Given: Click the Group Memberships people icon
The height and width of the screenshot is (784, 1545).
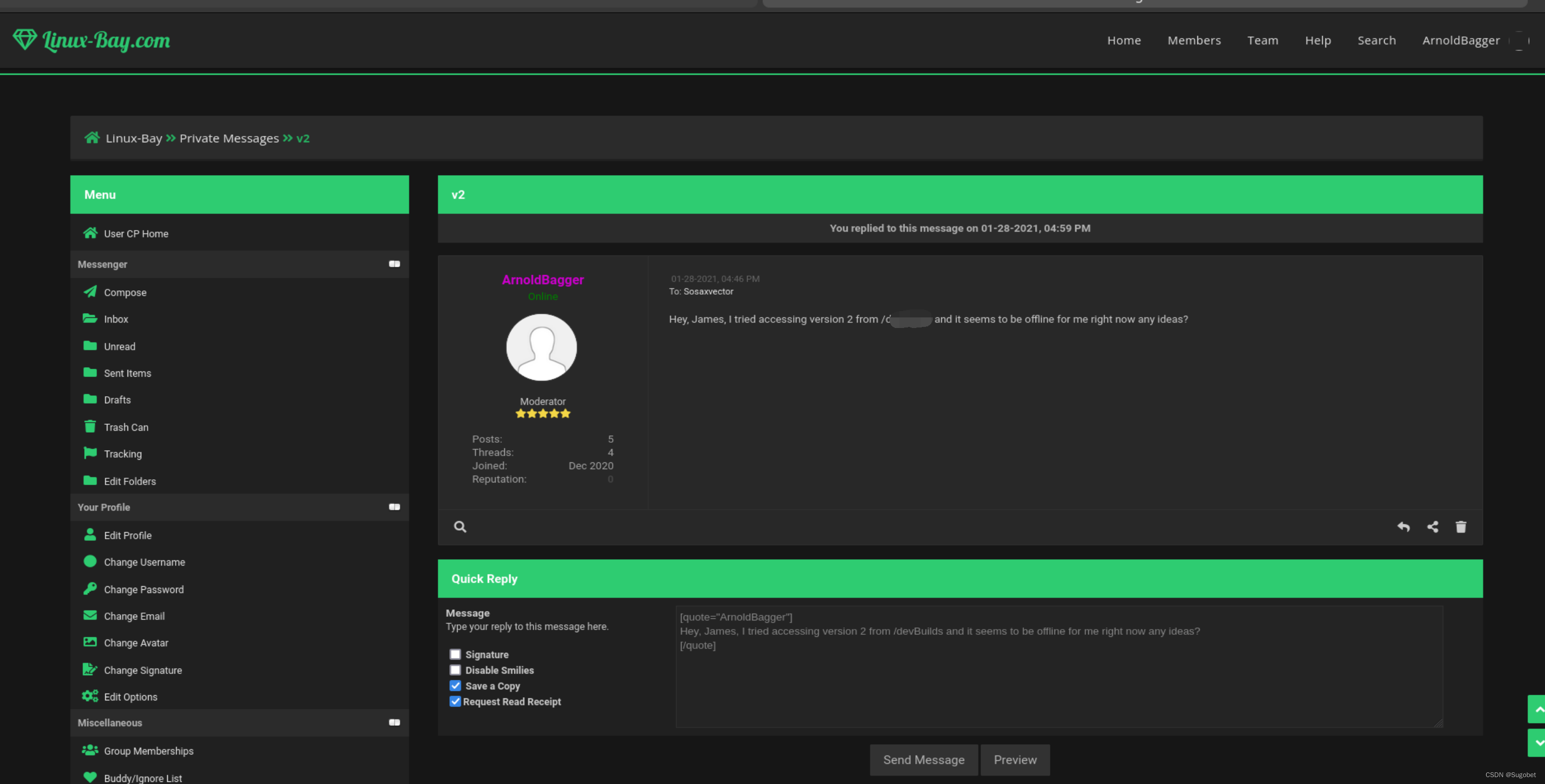Looking at the screenshot, I should point(90,750).
